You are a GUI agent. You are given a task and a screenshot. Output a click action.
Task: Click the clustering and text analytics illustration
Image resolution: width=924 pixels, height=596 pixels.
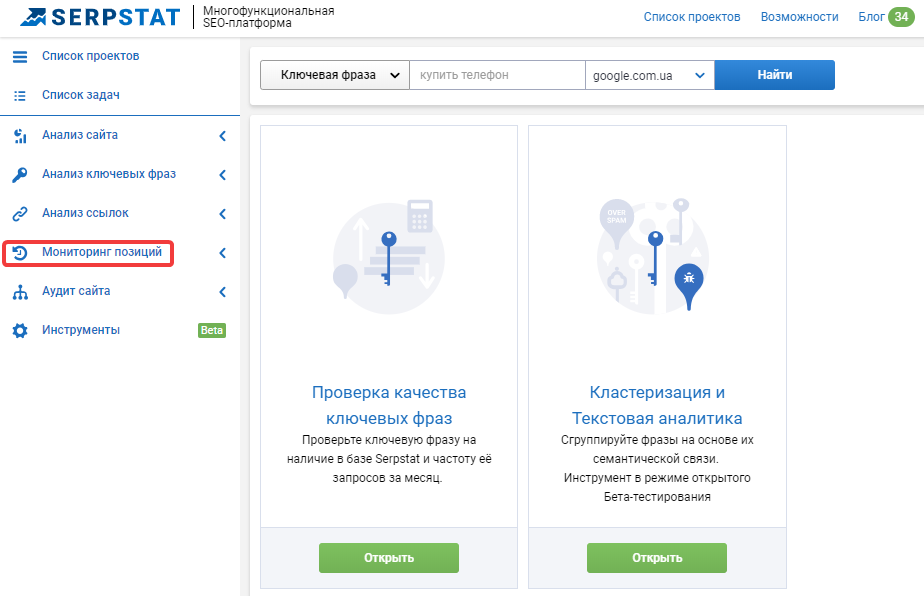pyautogui.click(x=655, y=255)
